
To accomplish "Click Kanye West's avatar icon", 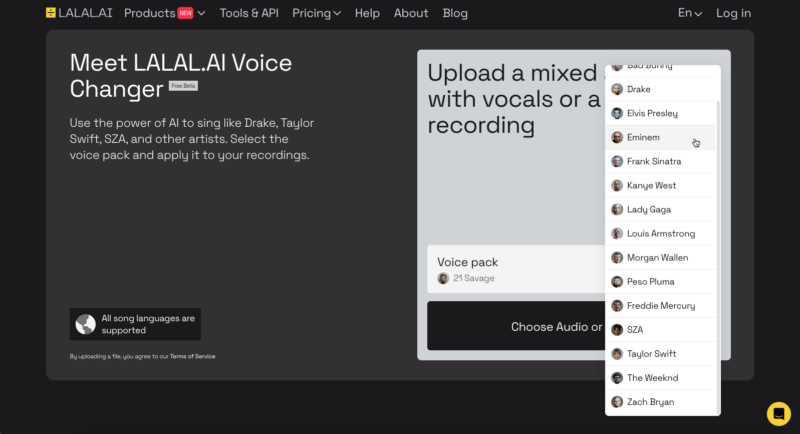I will coord(617,186).
